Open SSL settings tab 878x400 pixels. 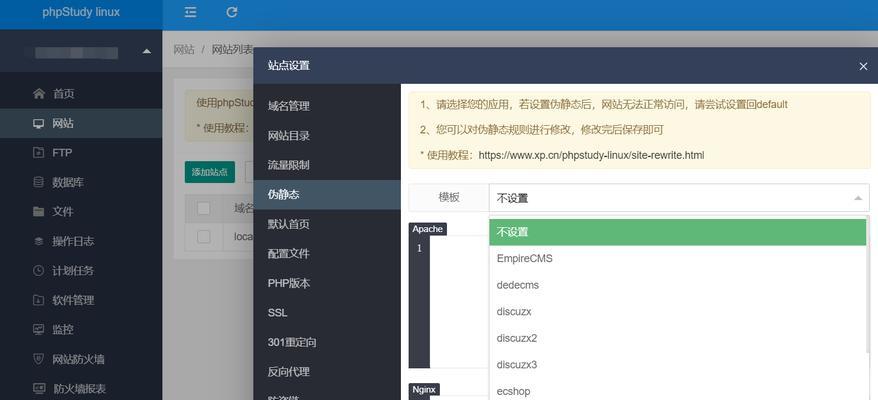[327, 313]
